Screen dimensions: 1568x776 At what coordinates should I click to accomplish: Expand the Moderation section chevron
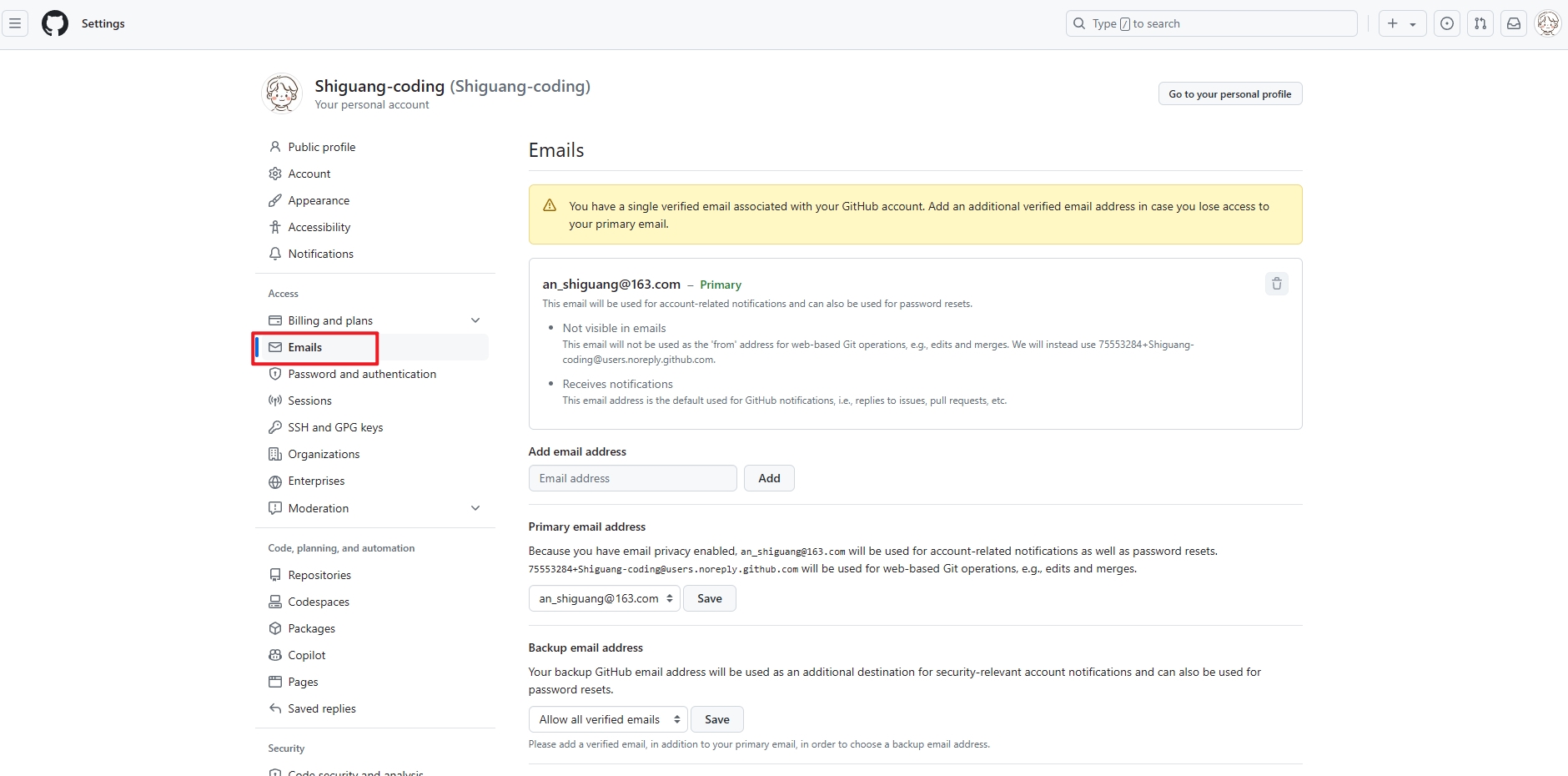pyautogui.click(x=475, y=508)
